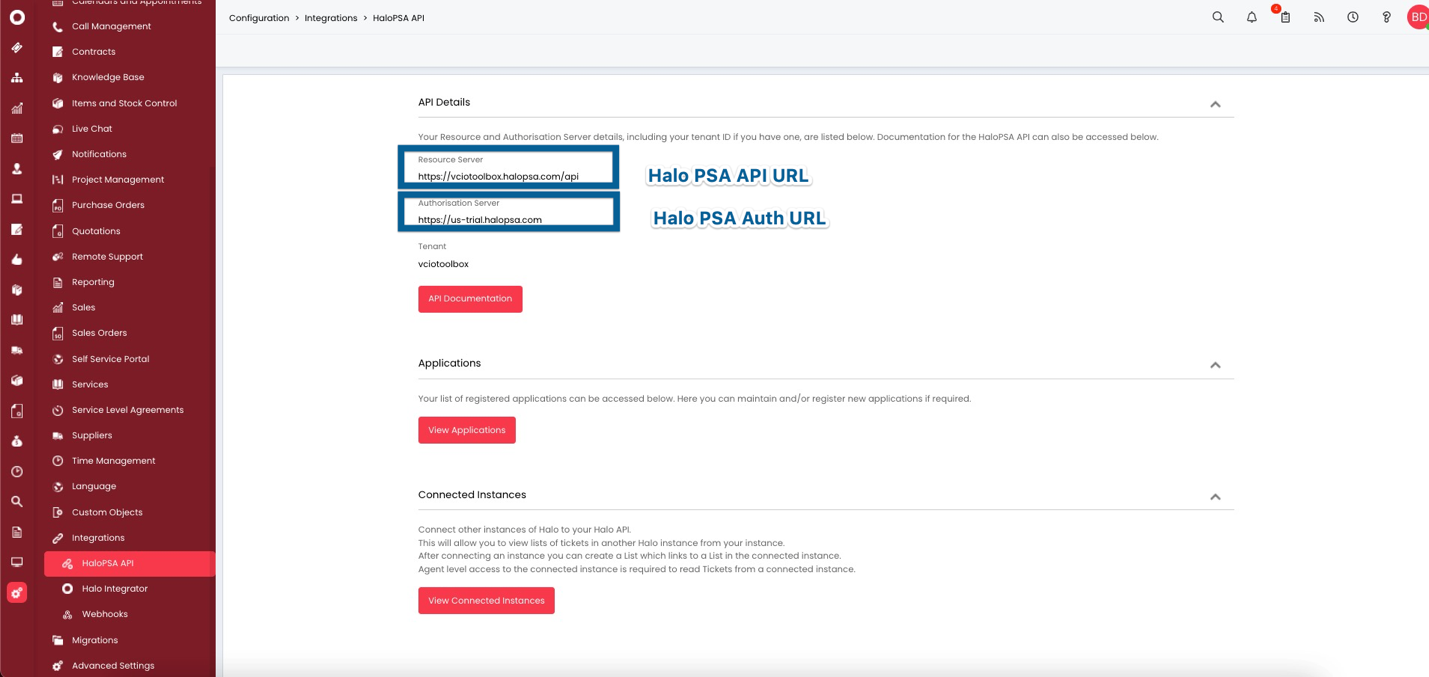Open Time Management
Image resolution: width=1429 pixels, height=677 pixels.
[114, 461]
